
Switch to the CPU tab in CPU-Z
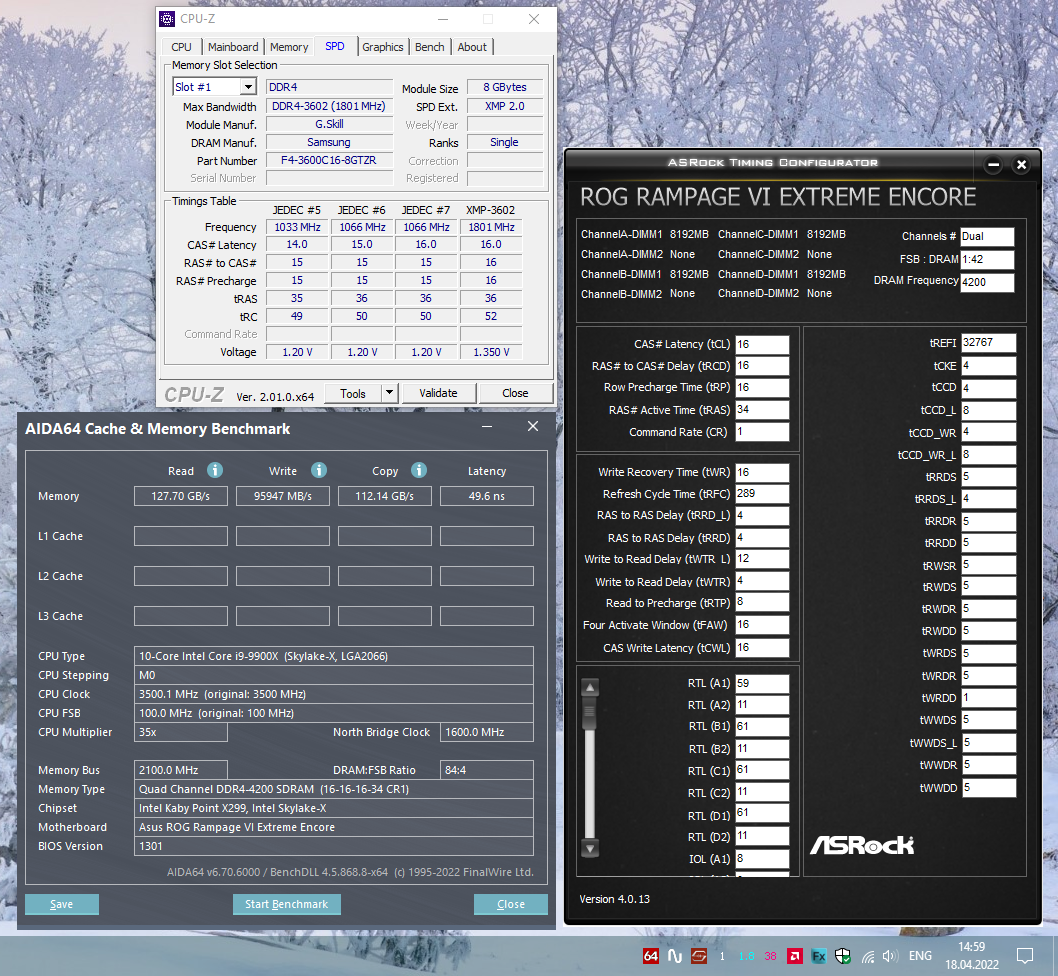tap(182, 47)
